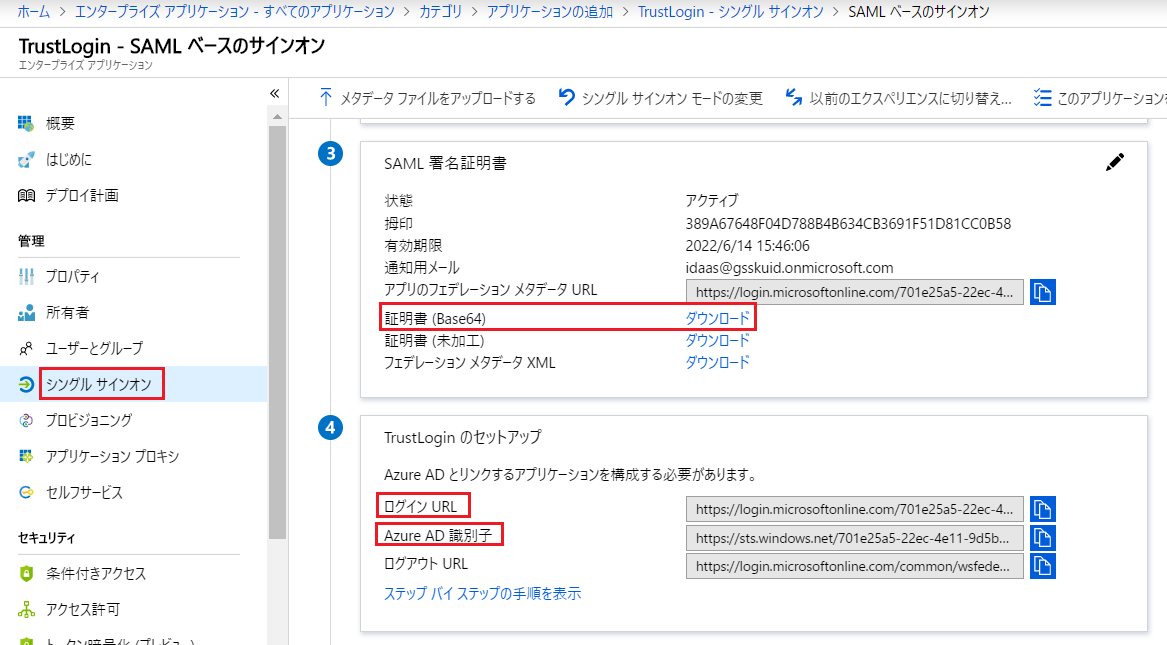Viewport: 1167px width, 645px height.
Task: Click the ログイン URL text field
Action: 854,510
